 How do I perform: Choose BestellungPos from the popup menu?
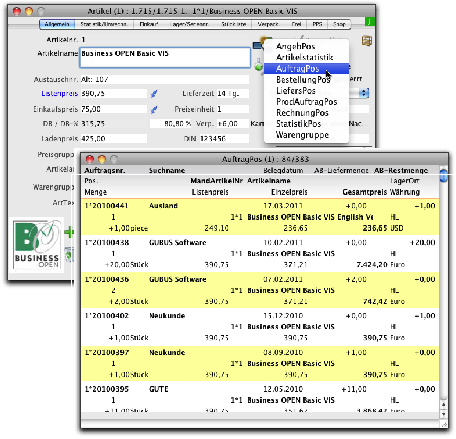pyautogui.click(x=306, y=80)
